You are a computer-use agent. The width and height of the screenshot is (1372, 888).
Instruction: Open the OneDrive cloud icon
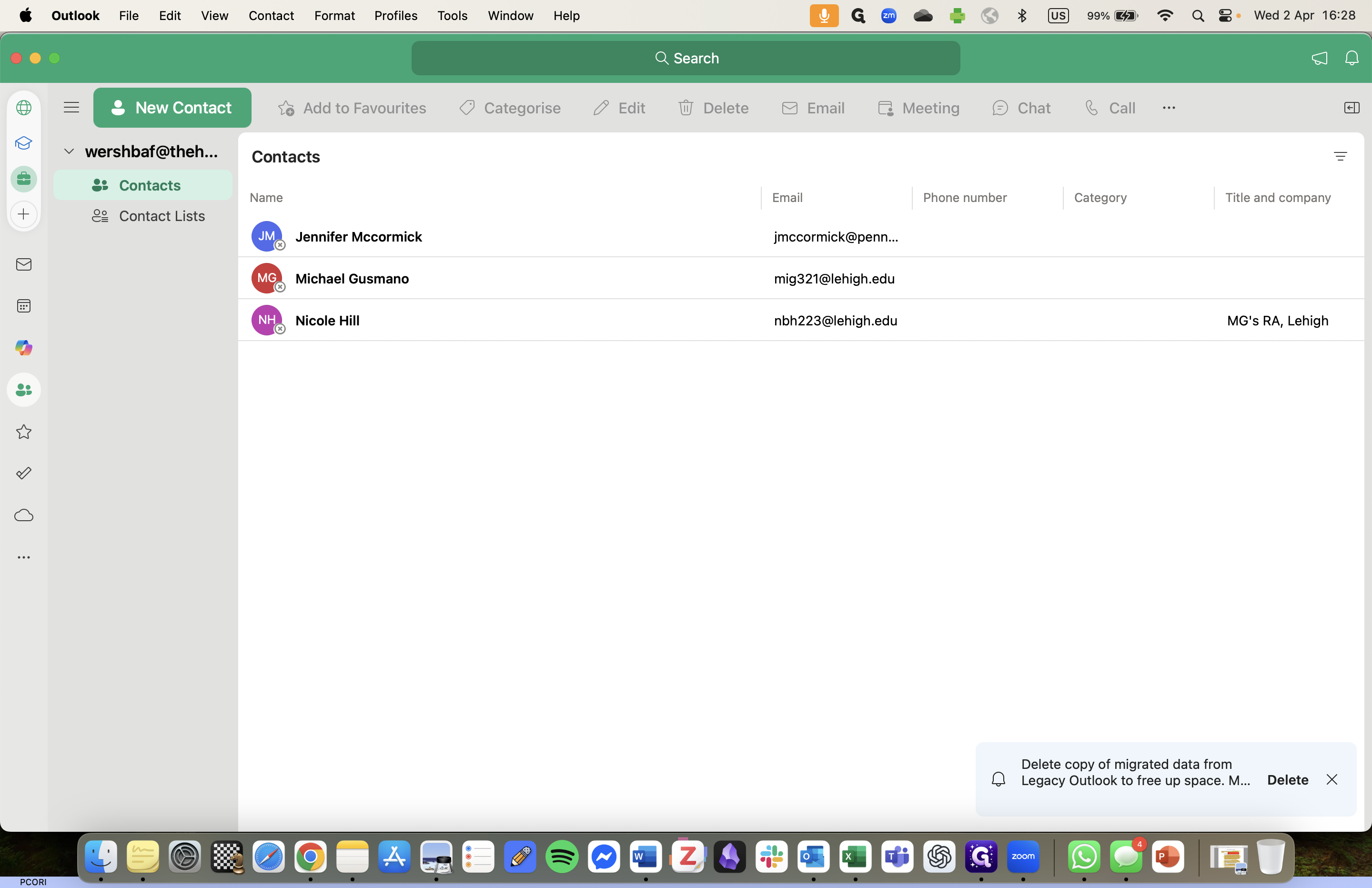(x=24, y=515)
